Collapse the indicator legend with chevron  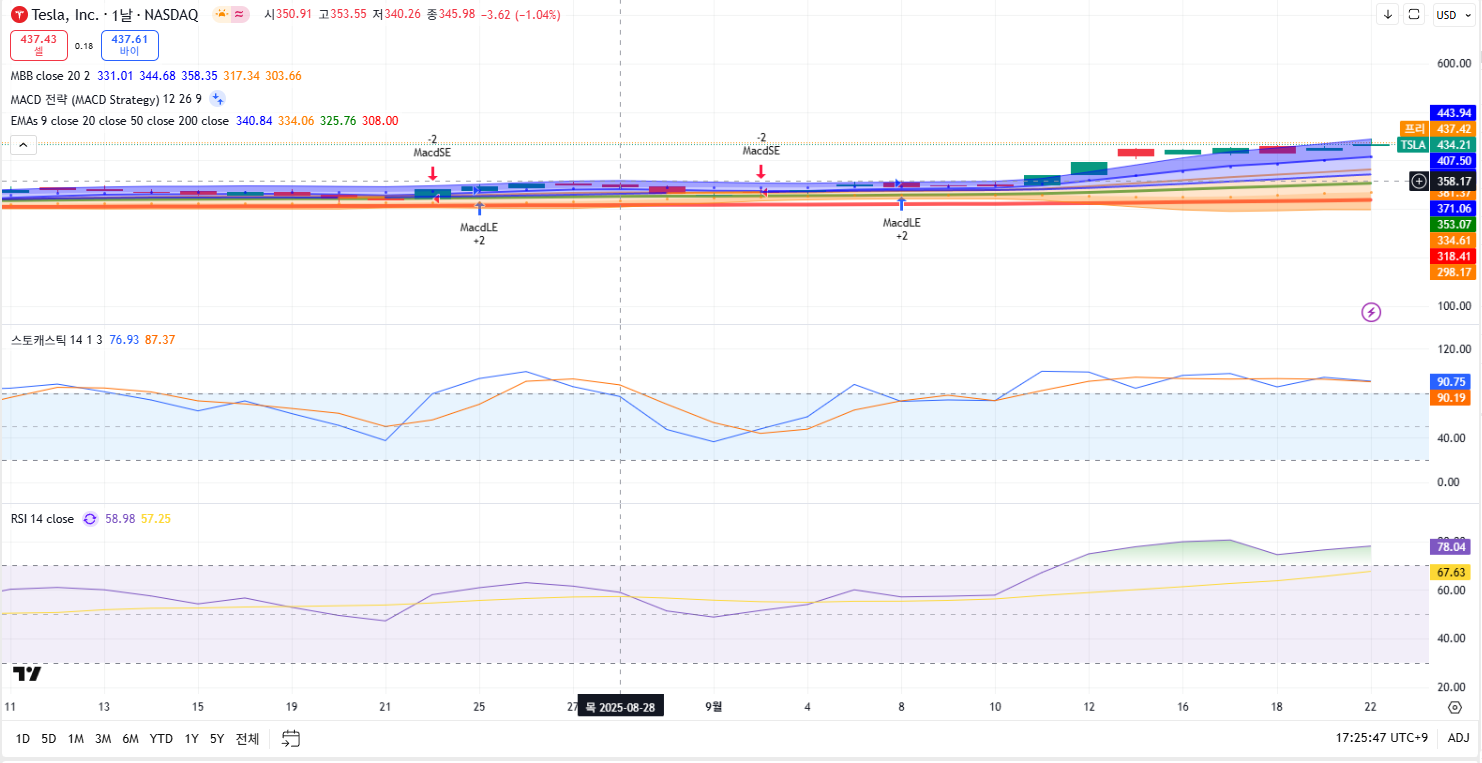click(x=23, y=145)
